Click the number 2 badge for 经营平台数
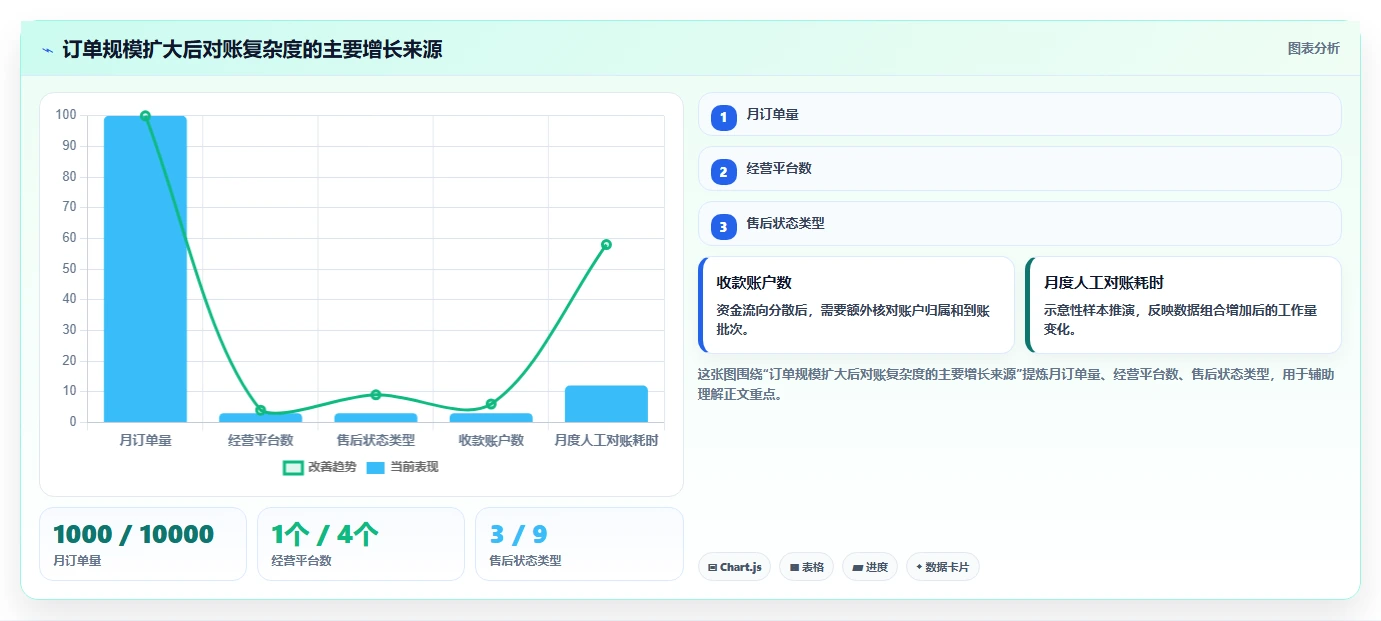Screen dimensions: 1381x621 point(724,172)
